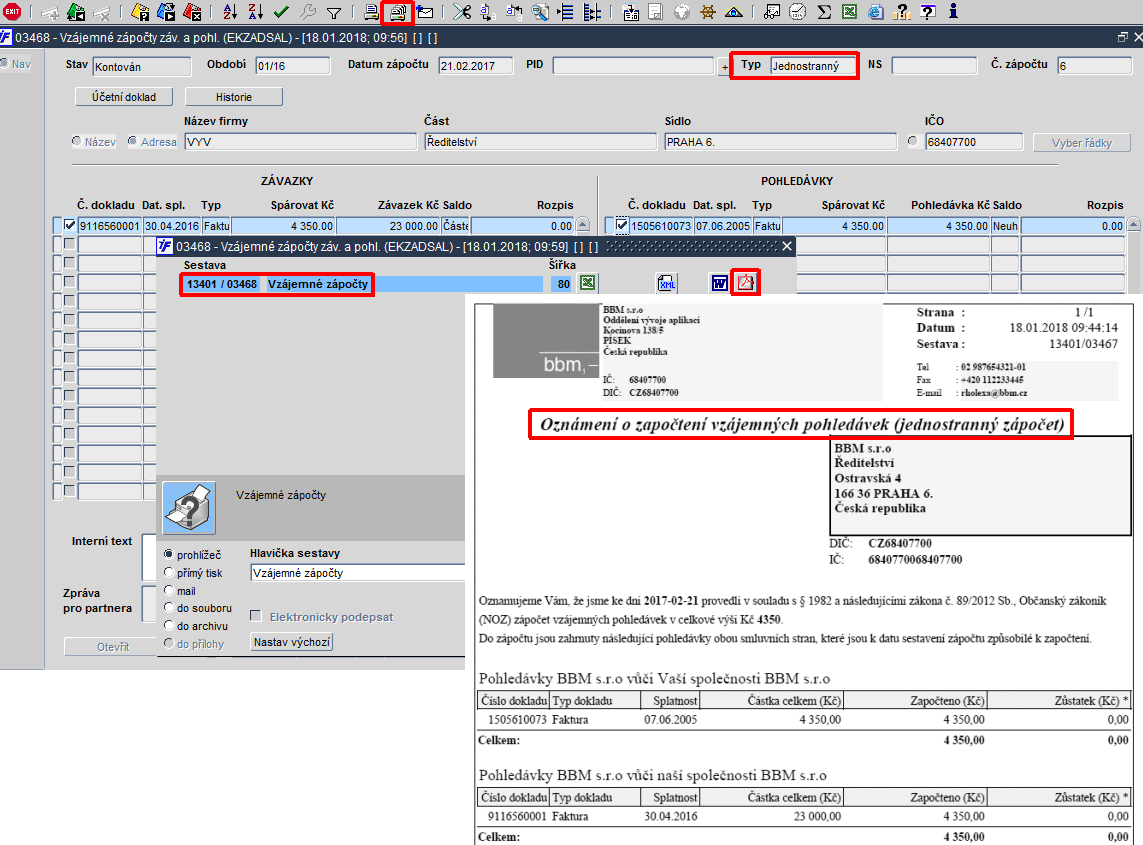Click the printer question-mark icon in report dialog
The image size is (1143, 845).
(x=189, y=508)
